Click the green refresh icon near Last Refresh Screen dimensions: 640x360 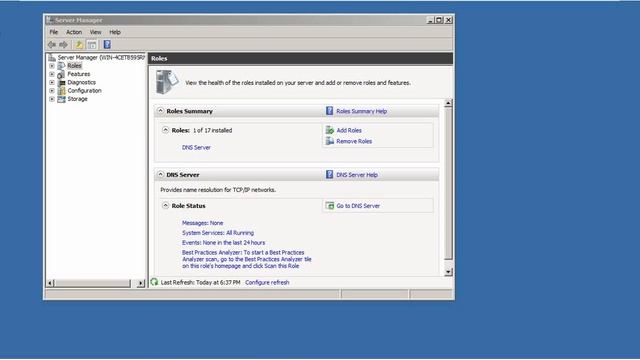pyautogui.click(x=154, y=282)
